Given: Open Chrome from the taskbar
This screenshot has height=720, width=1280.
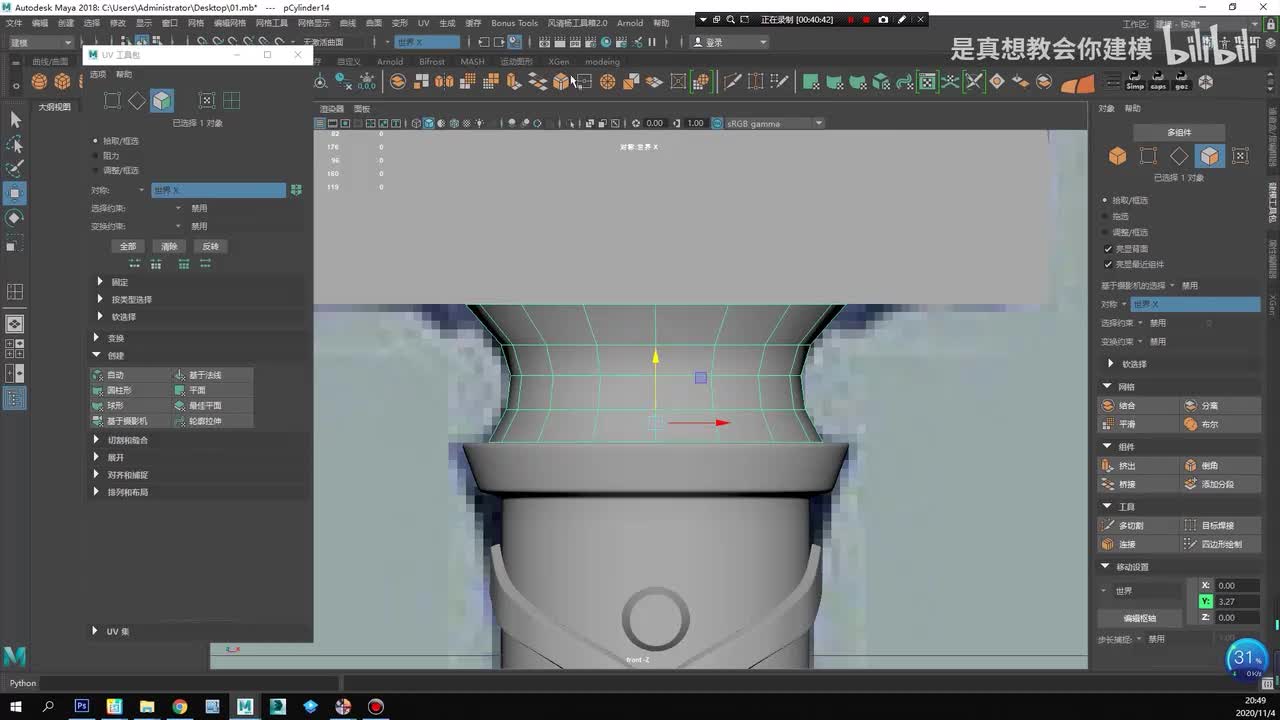Looking at the screenshot, I should 179,706.
